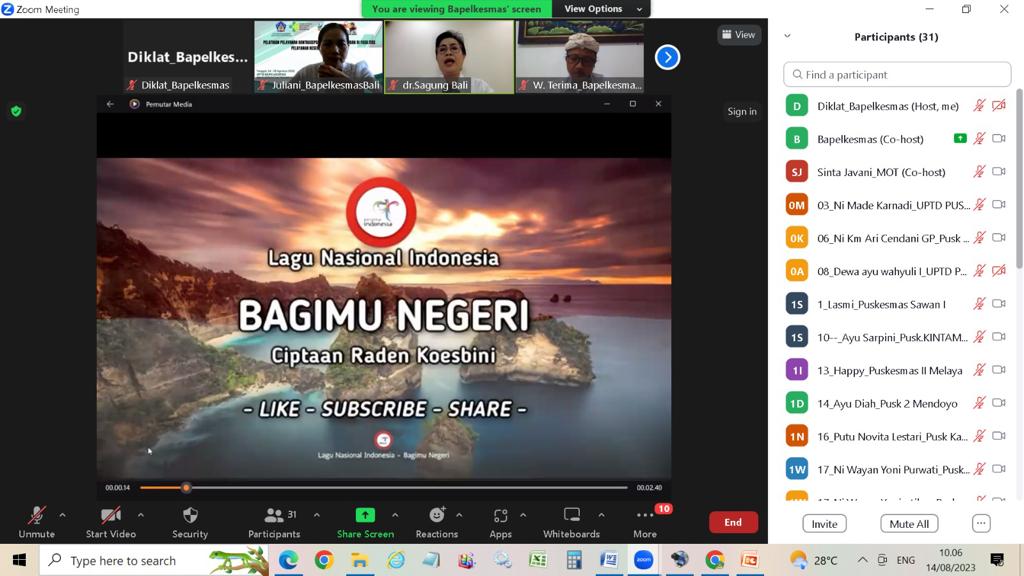Click the green Share Screen icon
Image resolution: width=1024 pixels, height=576 pixels.
[x=365, y=515]
